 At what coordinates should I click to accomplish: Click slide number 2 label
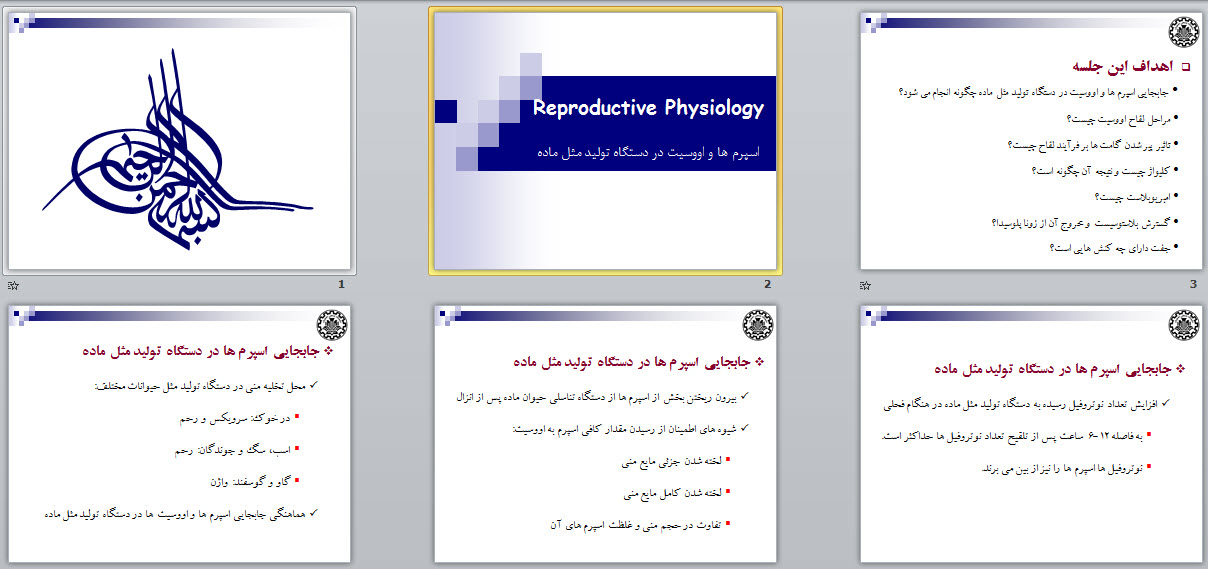[x=768, y=285]
